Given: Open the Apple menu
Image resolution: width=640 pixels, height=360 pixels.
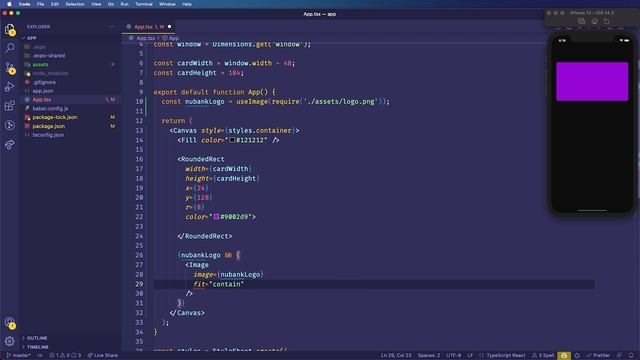Looking at the screenshot, I should click(9, 4).
